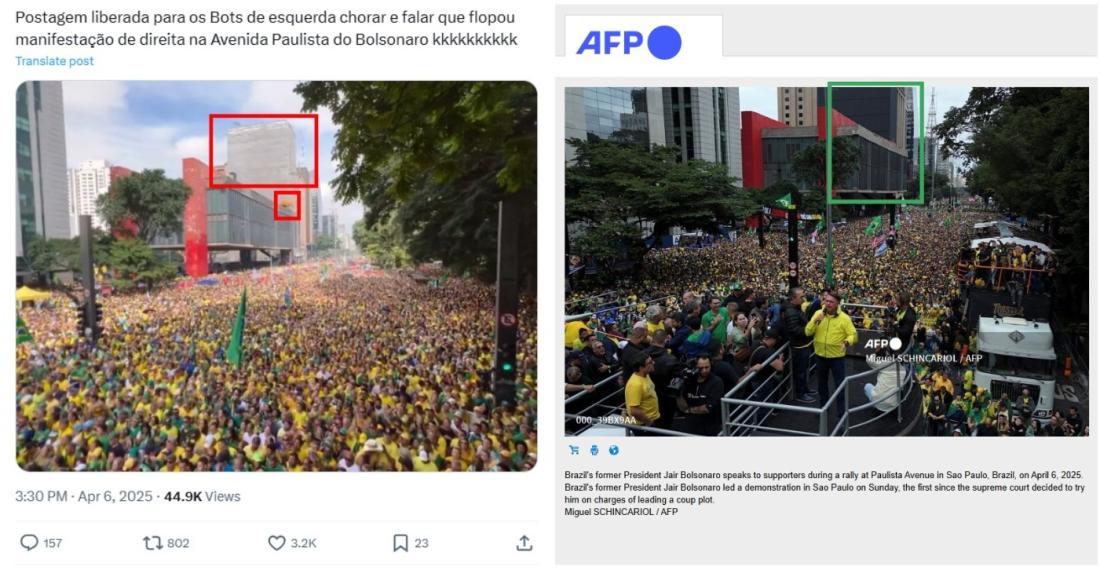The height and width of the screenshot is (570, 1100).
Task: Click the 3:30 PM Apr 6 timestamp
Action: (83, 496)
